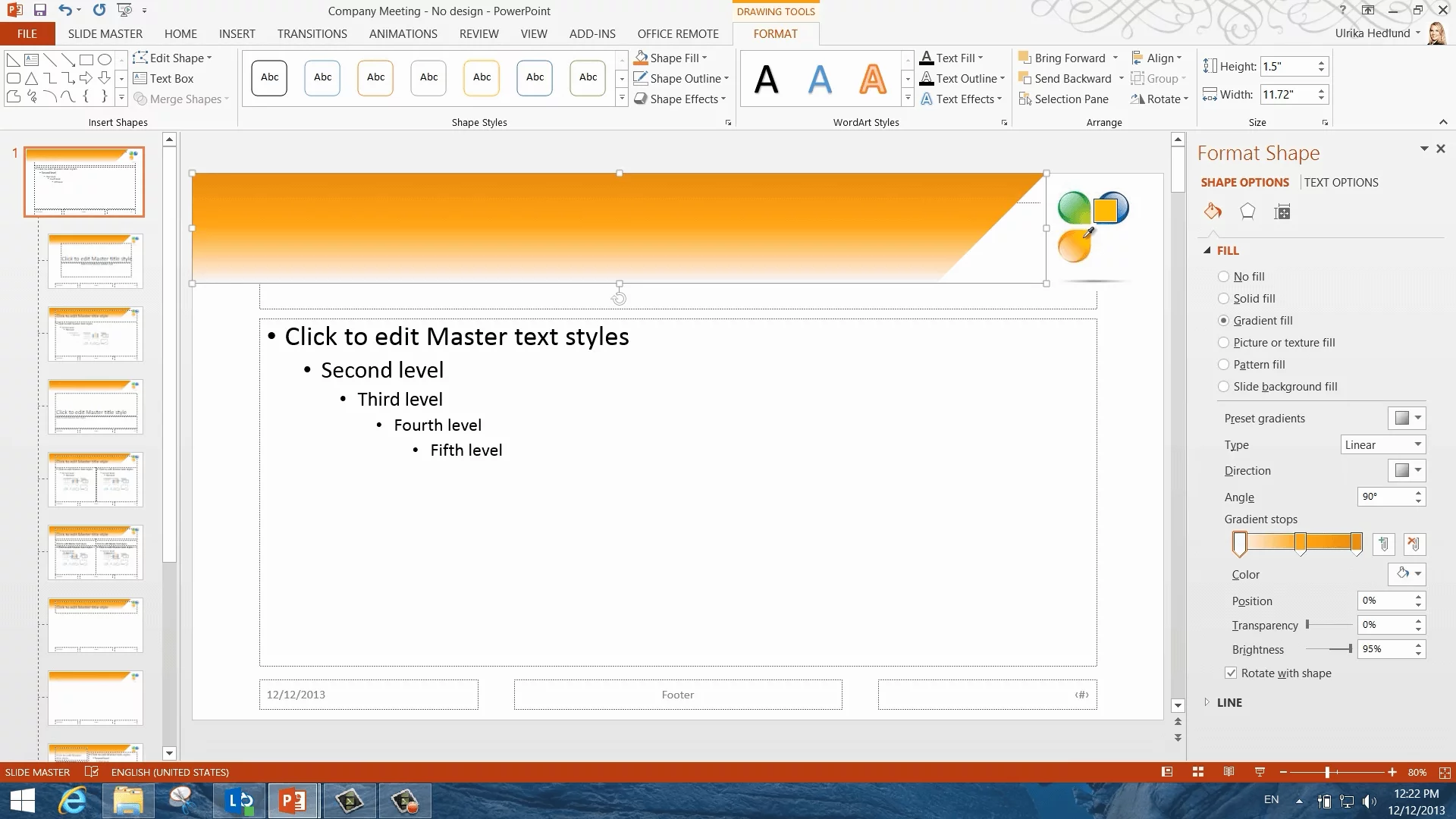Screen dimensions: 1456x819
Task: Open the TRANSITIONS ribbon tab
Action: click(x=312, y=34)
